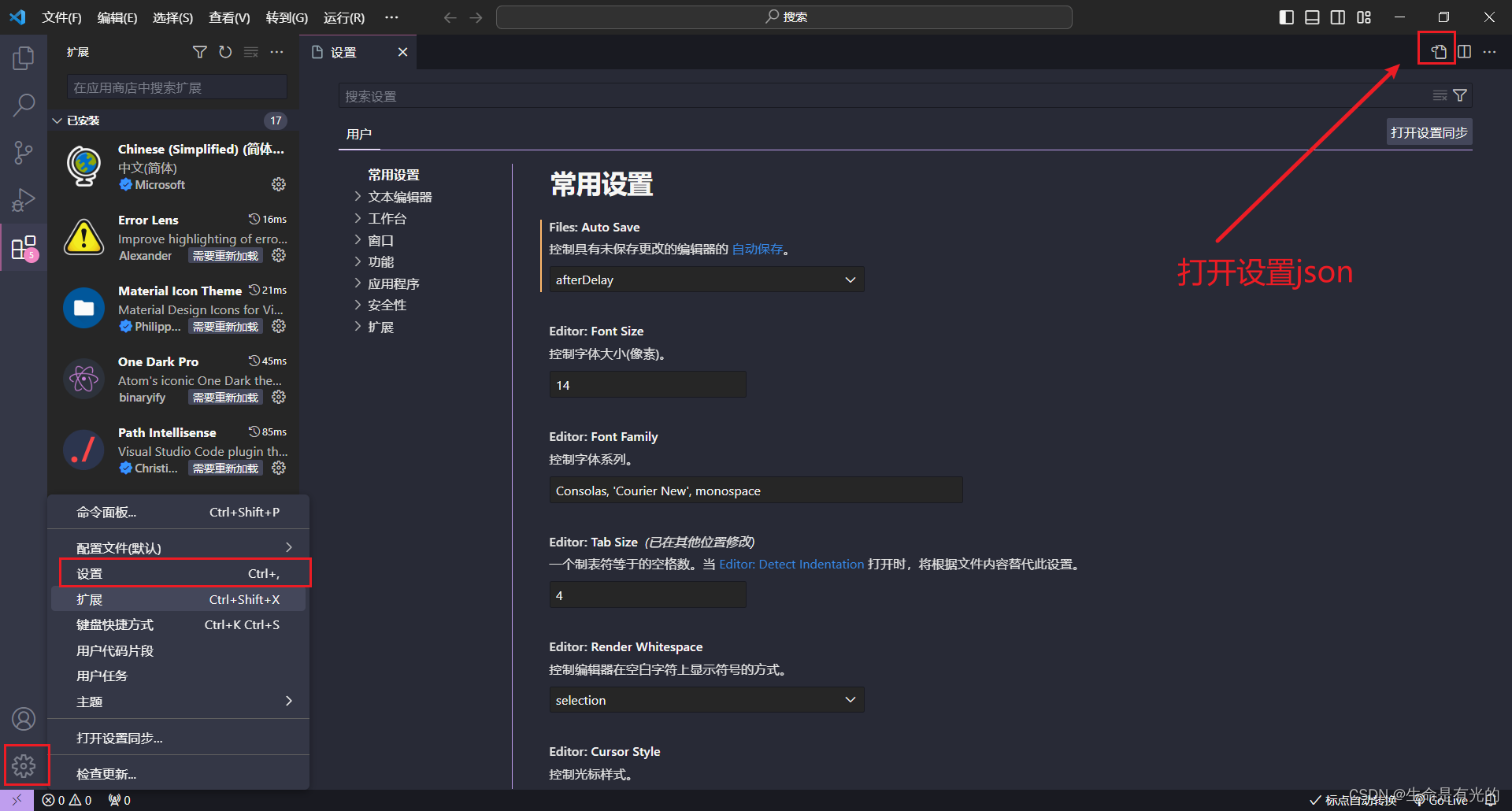This screenshot has width=1512, height=811.
Task: Filter extensions with funnel icon
Action: [x=200, y=52]
